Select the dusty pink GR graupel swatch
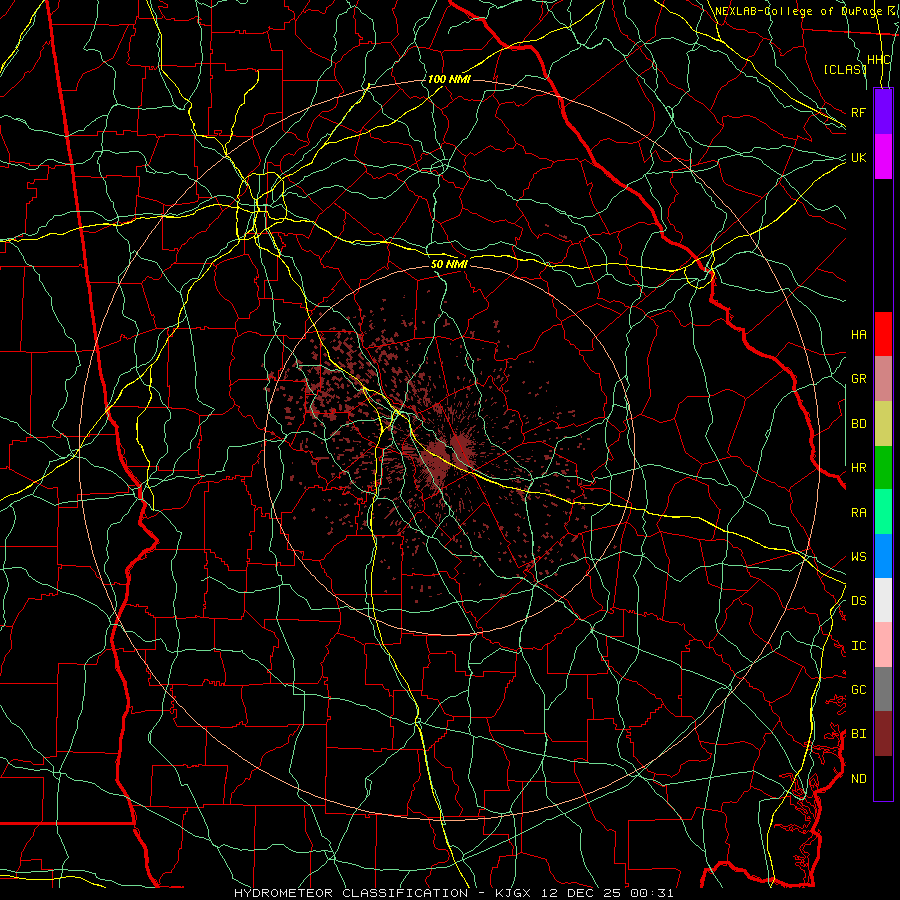 tap(883, 378)
